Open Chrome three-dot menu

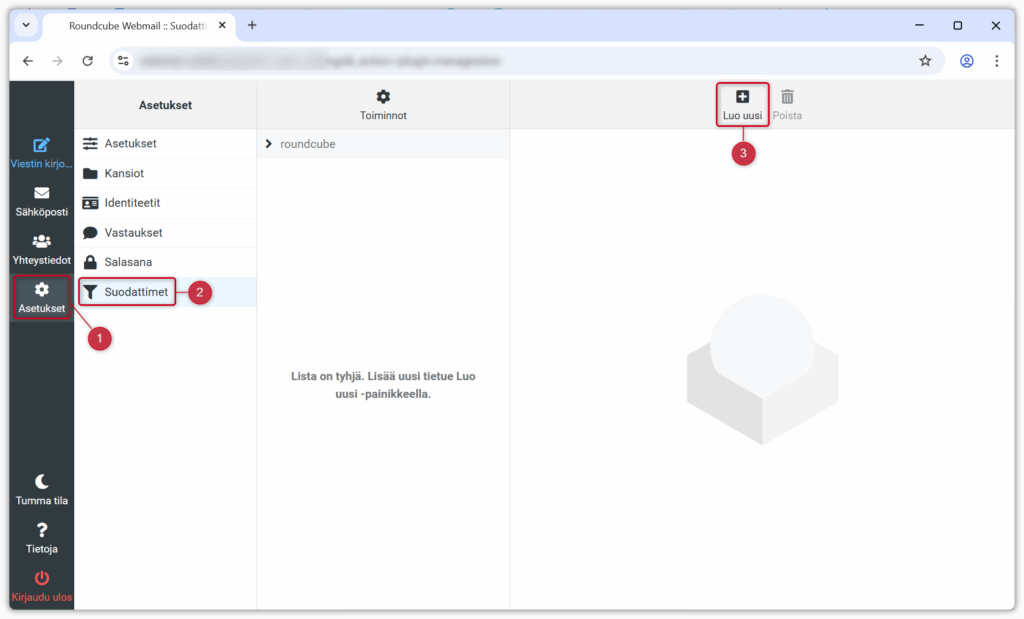pyautogui.click(x=996, y=61)
